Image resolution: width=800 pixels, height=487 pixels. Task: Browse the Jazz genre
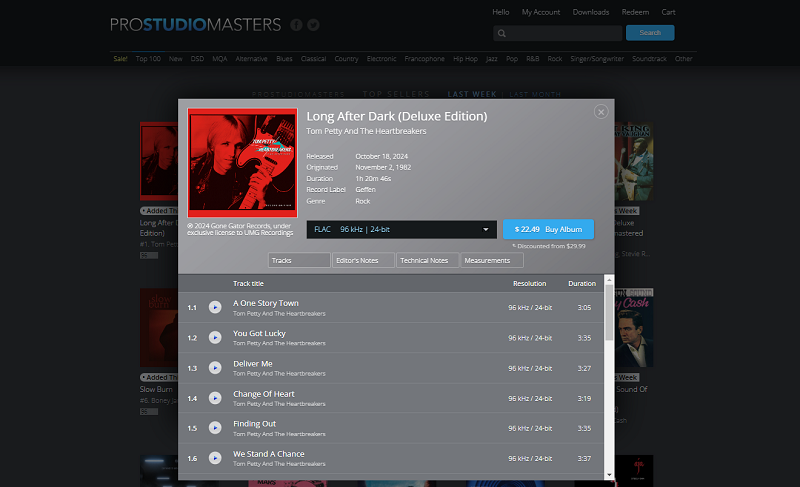[x=492, y=59]
